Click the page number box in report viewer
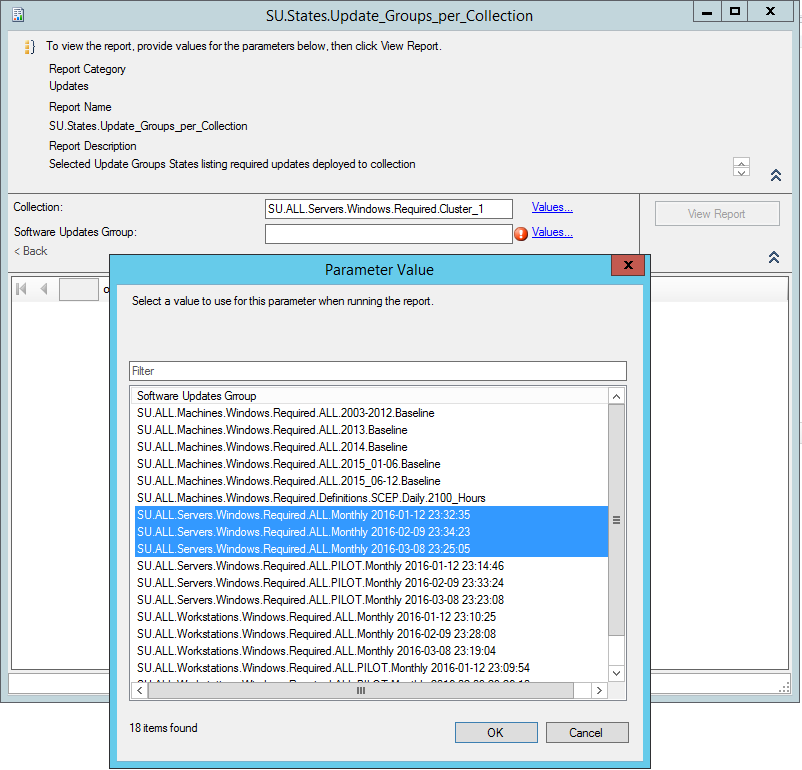Viewport: 802px width, 770px height. [x=79, y=289]
